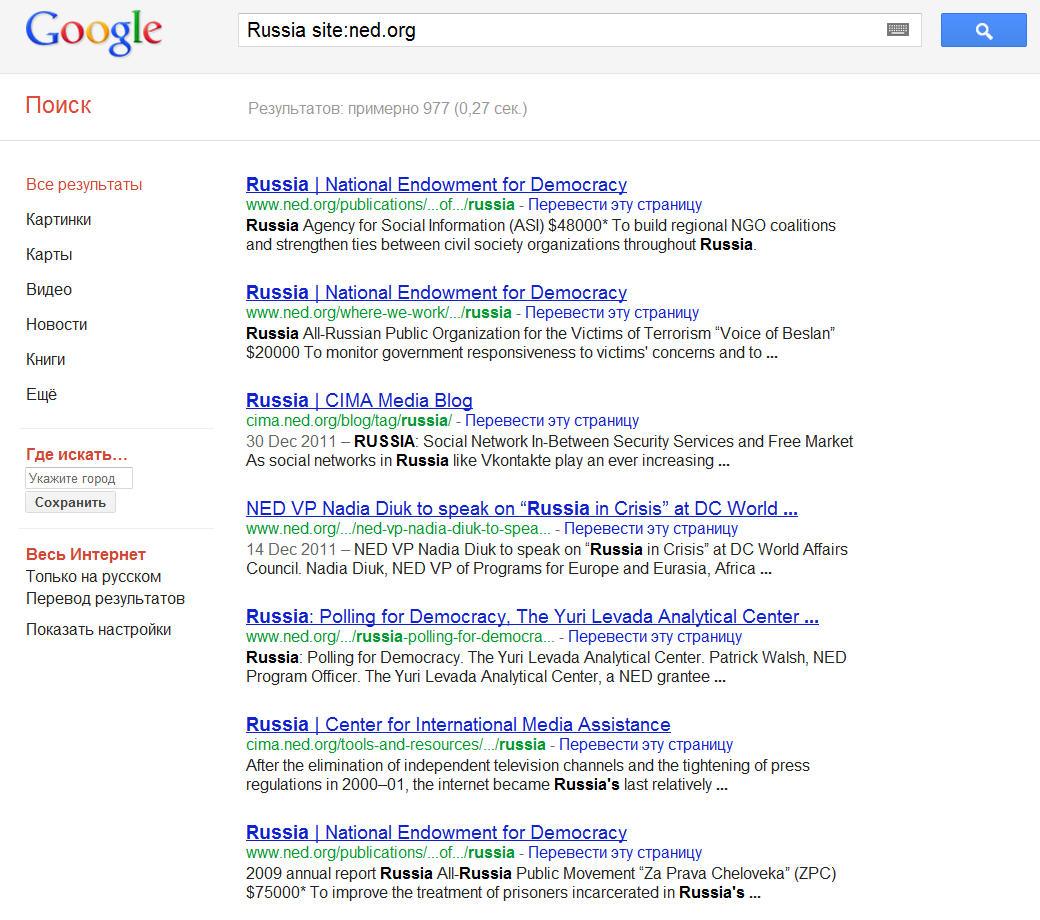This screenshot has width=1040, height=920.
Task: Focus the search box containing 'Russia site:ned.org'
Action: coord(579,30)
